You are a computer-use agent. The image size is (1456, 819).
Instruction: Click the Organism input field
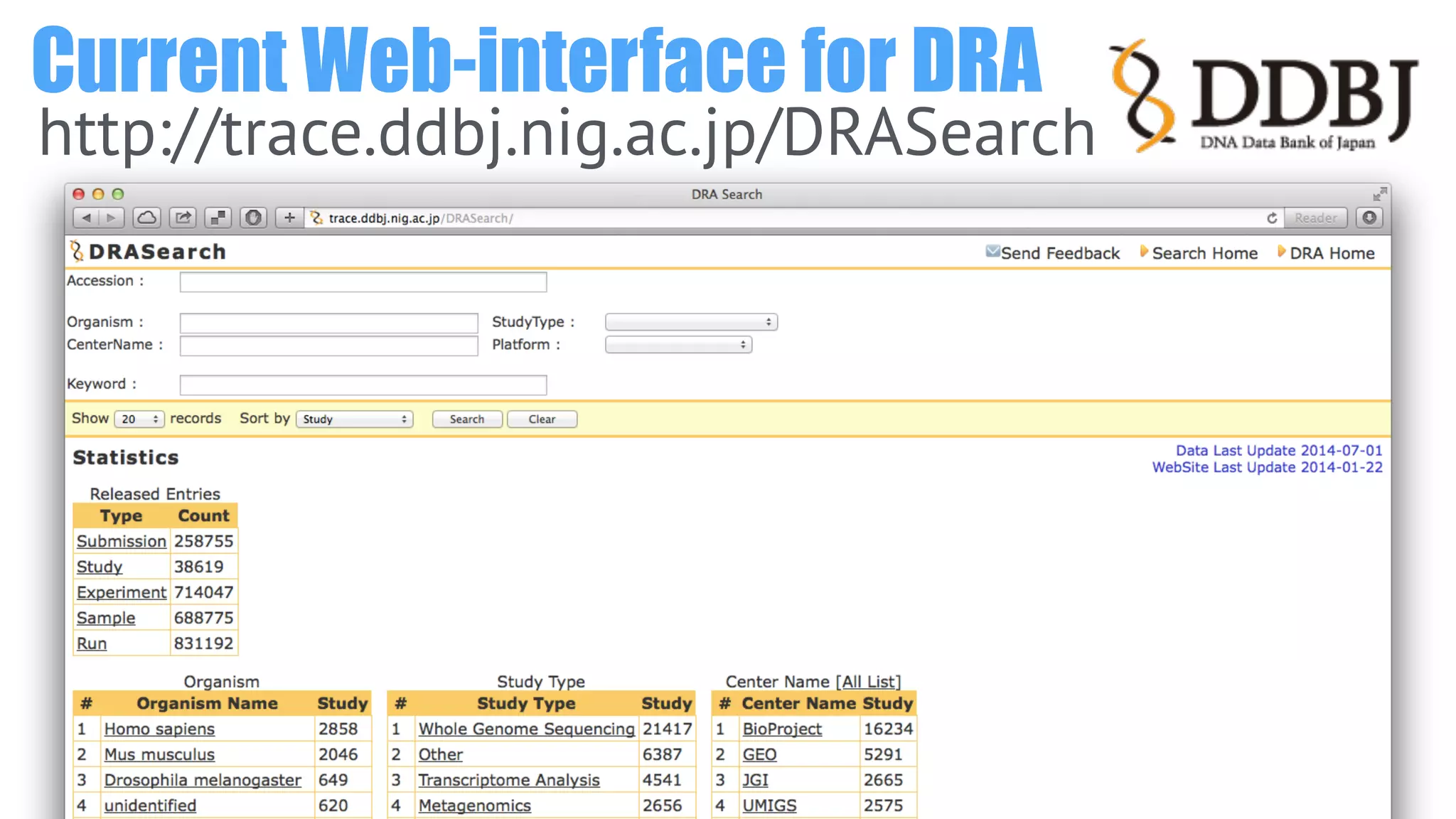click(328, 323)
